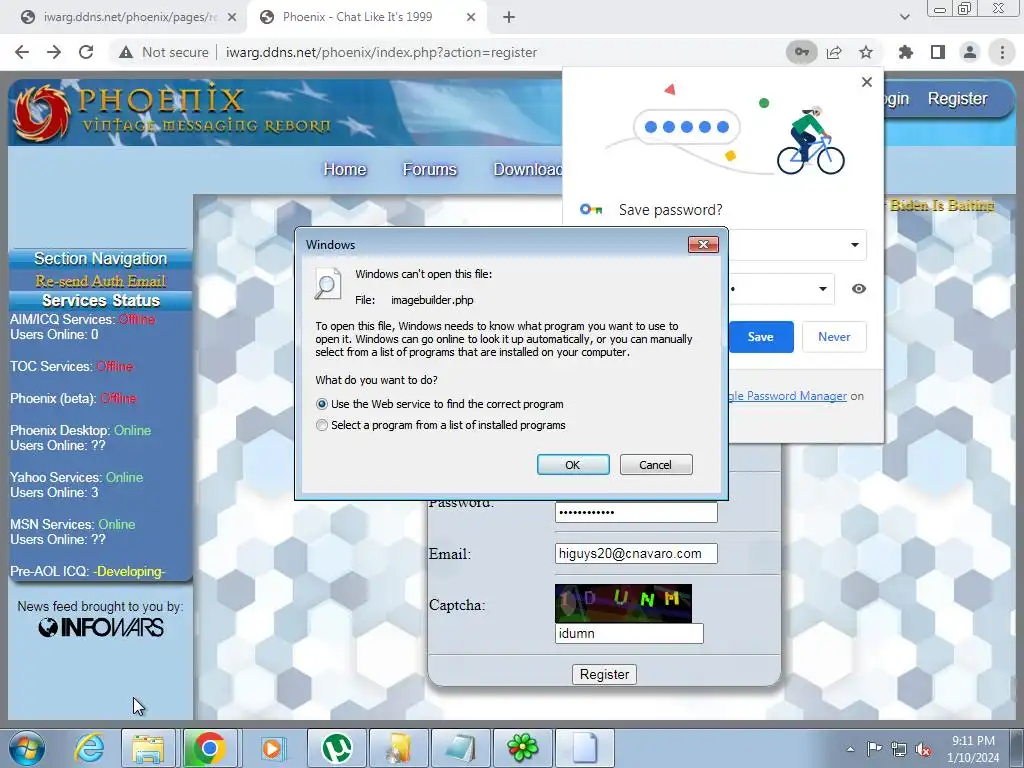The image size is (1024, 768).
Task: Click Cancel in the Windows dialog
Action: [x=656, y=465]
